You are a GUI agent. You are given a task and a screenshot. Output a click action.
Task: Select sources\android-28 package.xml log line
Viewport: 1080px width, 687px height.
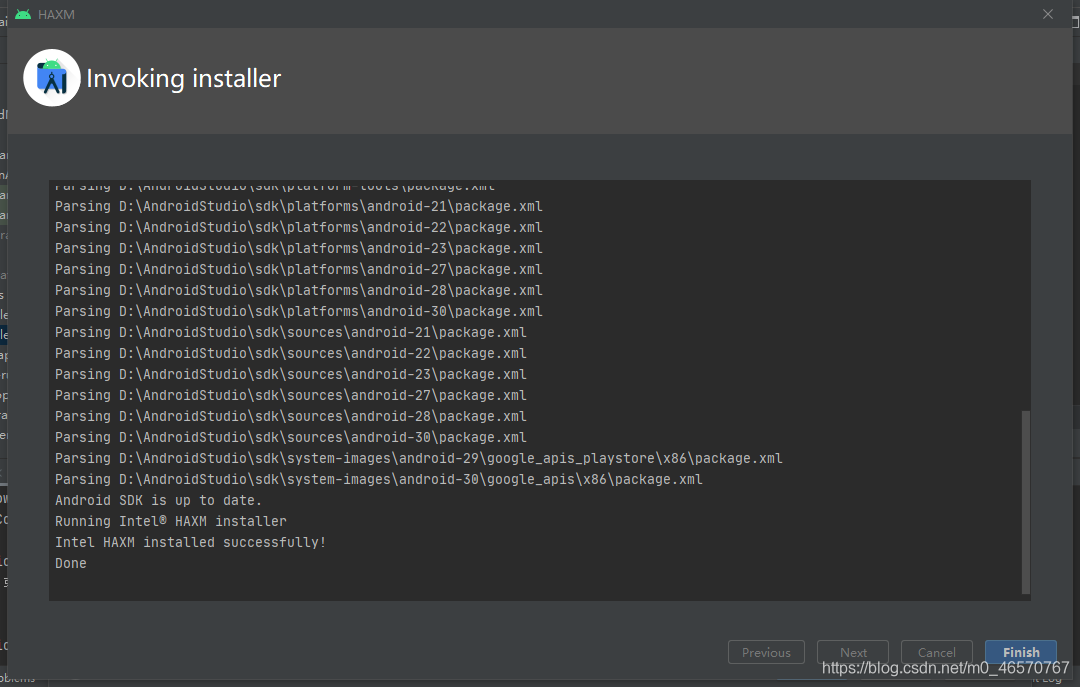click(x=291, y=416)
